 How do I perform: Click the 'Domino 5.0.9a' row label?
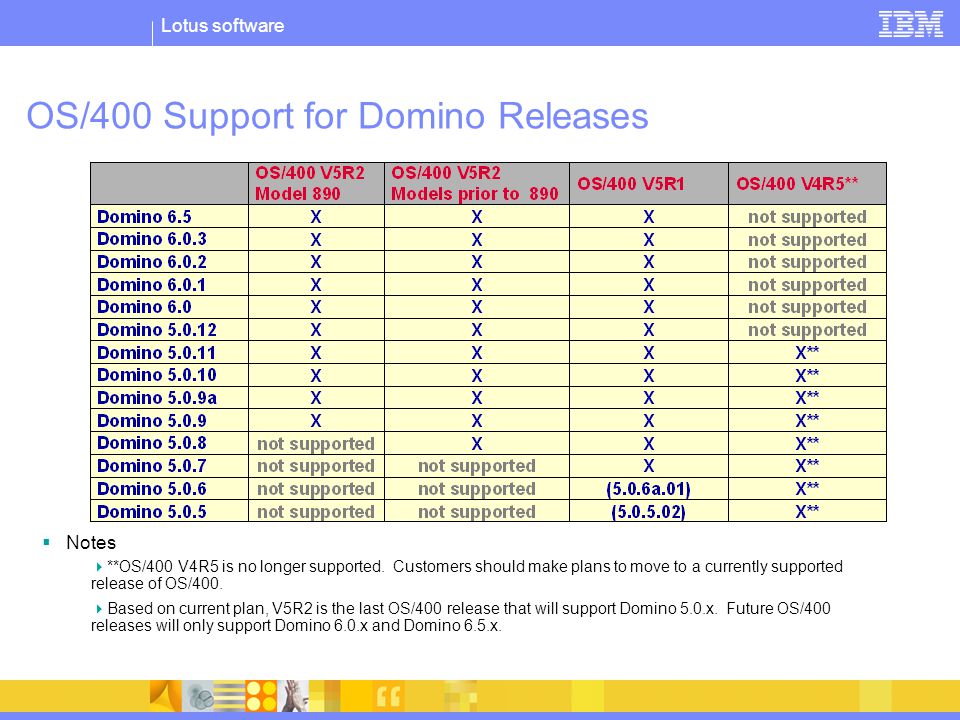coord(157,398)
